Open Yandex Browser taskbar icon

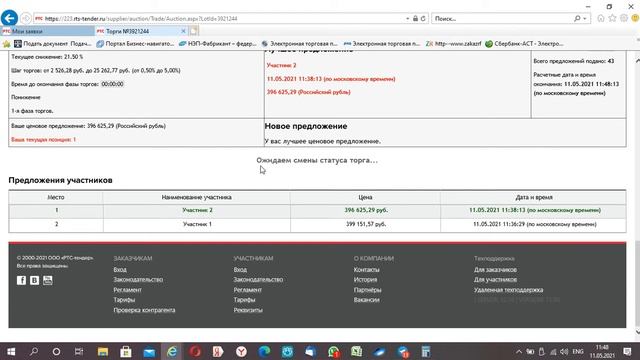coord(241,351)
